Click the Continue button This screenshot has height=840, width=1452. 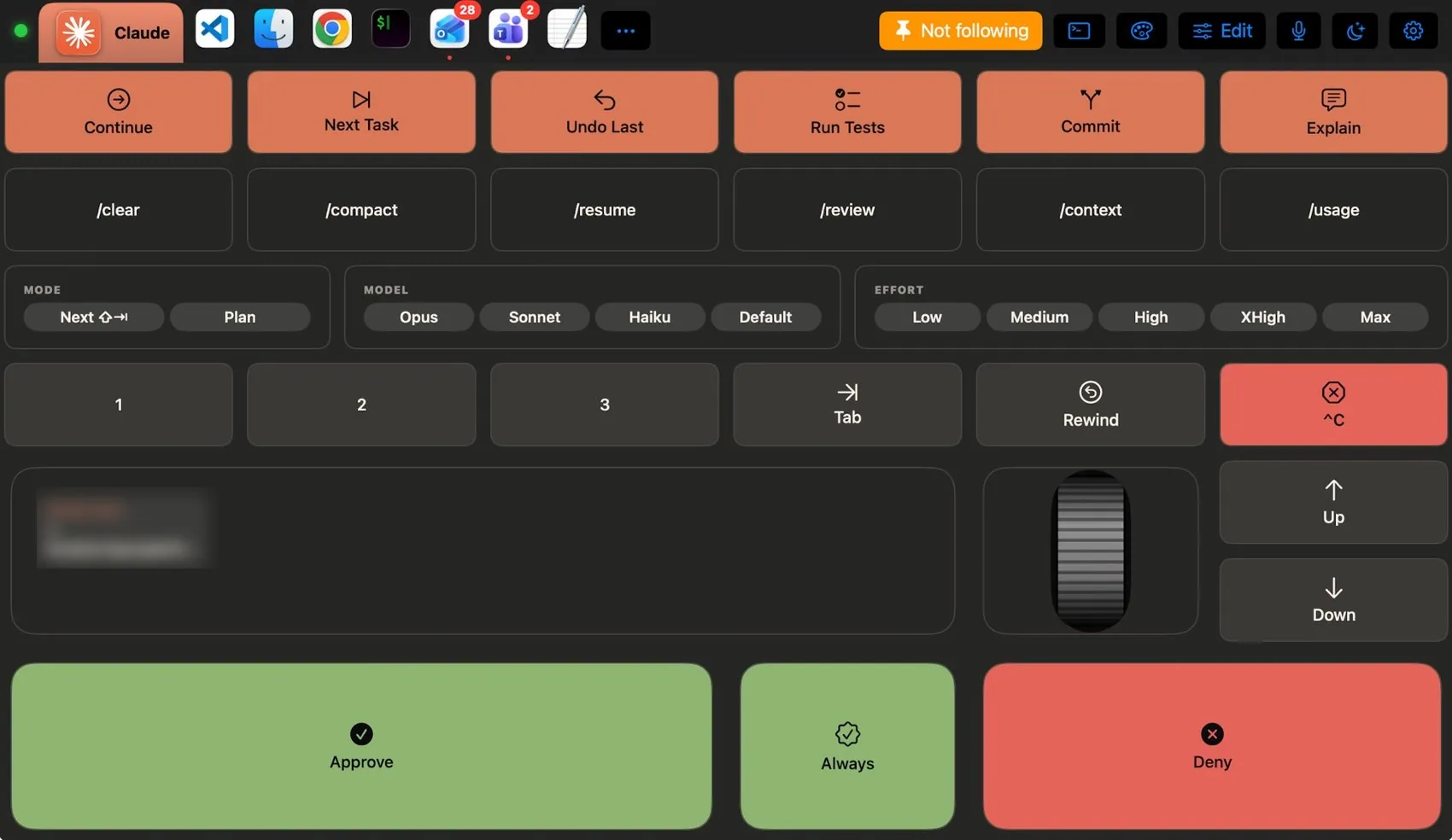tap(119, 112)
